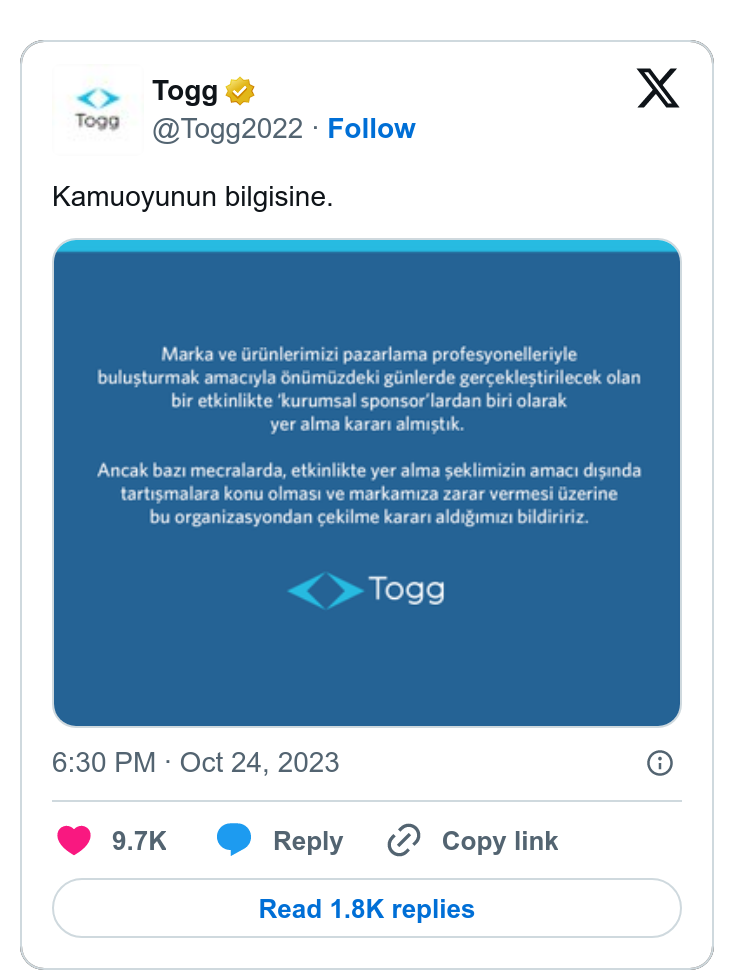This screenshot has width=734, height=975.
Task: Click the Togg profile avatar
Action: [x=98, y=110]
